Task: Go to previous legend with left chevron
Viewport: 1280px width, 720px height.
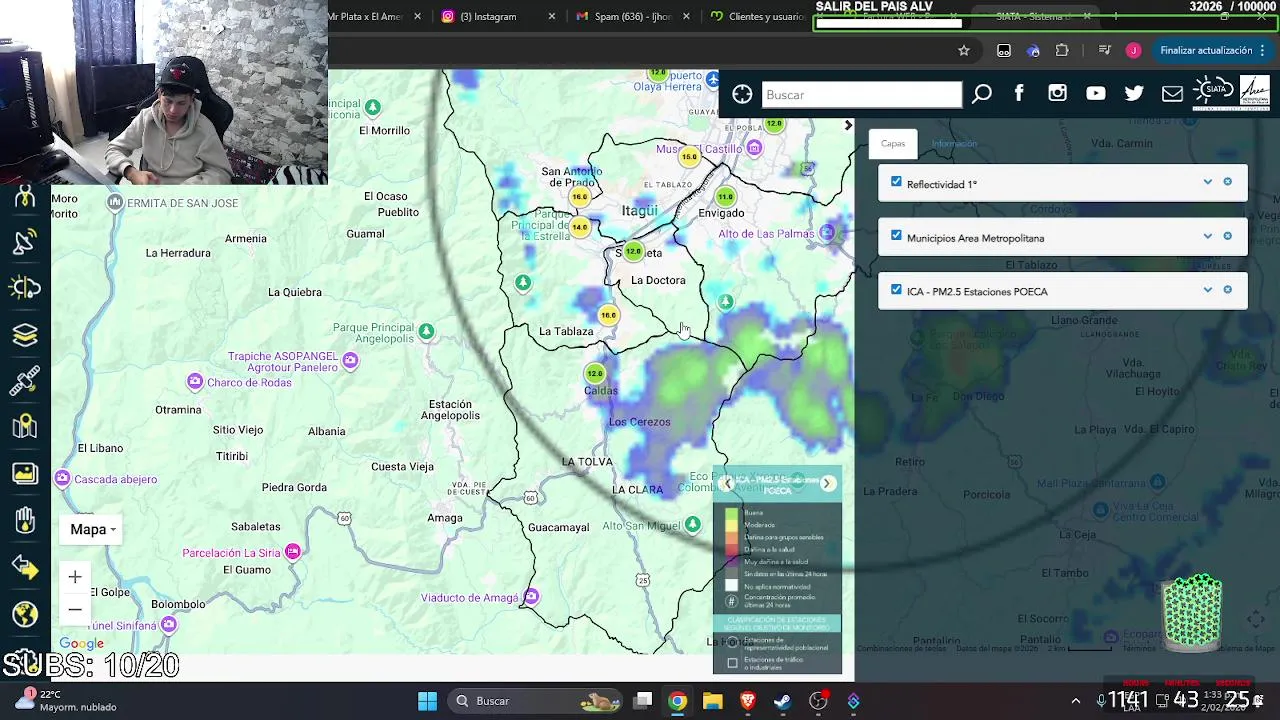Action: click(x=726, y=484)
